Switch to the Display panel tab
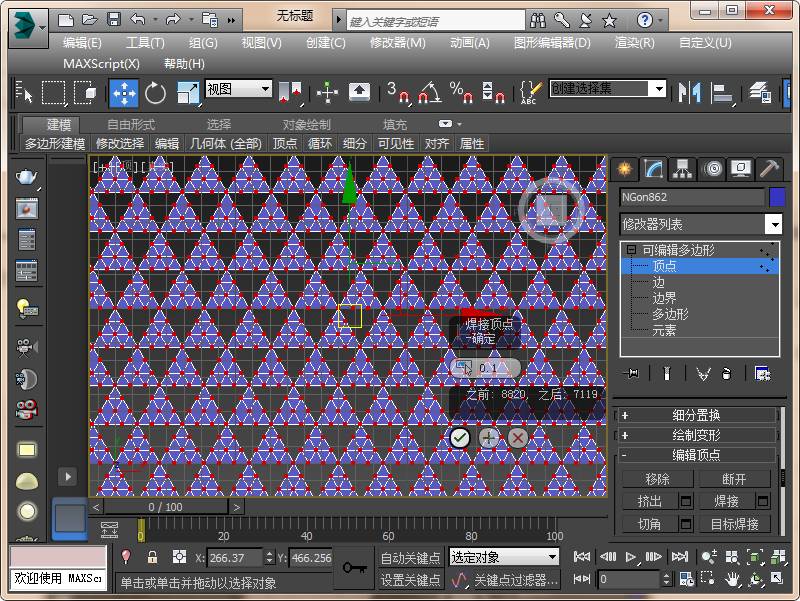800x601 pixels. coord(741,168)
